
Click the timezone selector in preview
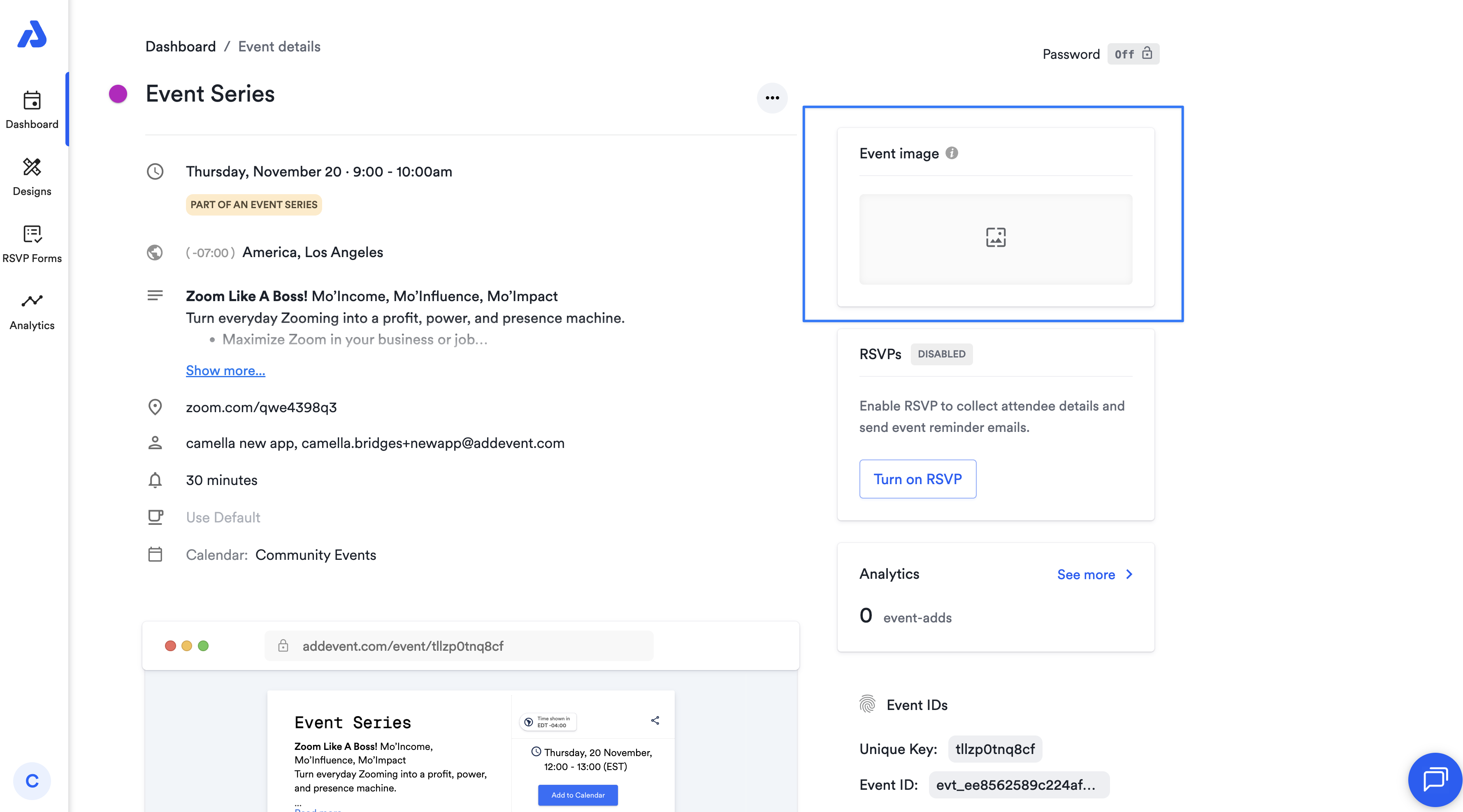[548, 722]
